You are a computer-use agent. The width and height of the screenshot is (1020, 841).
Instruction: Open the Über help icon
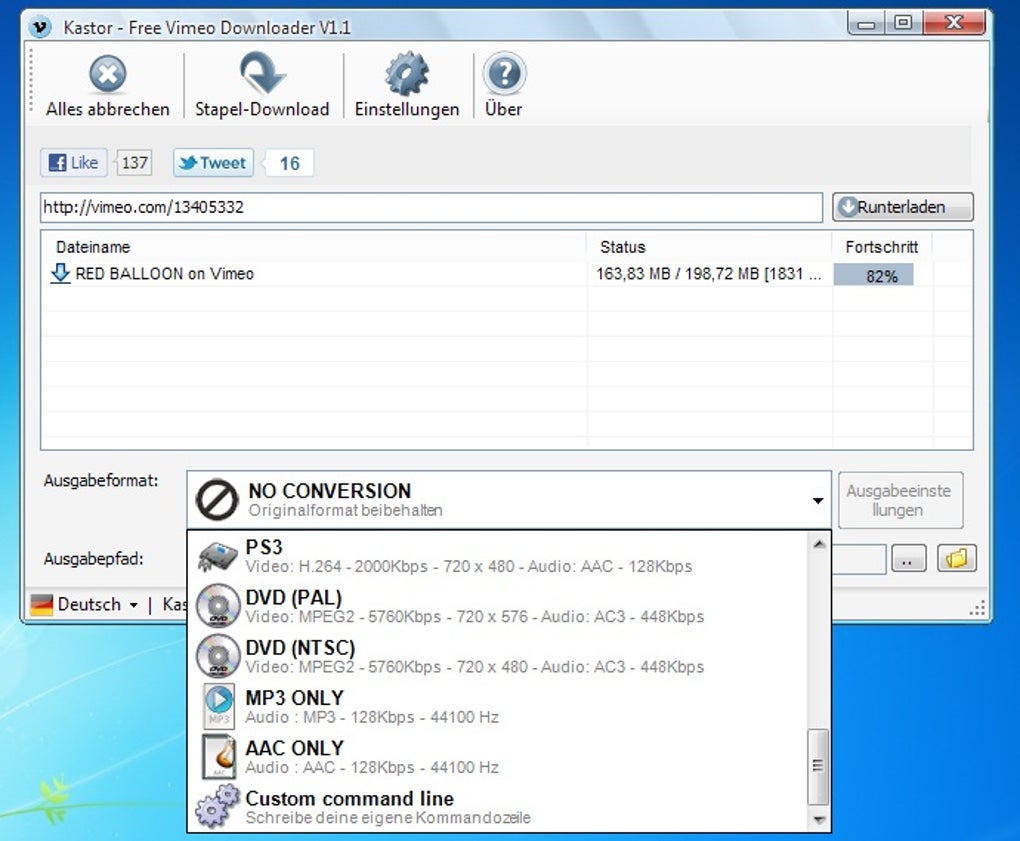[x=504, y=73]
